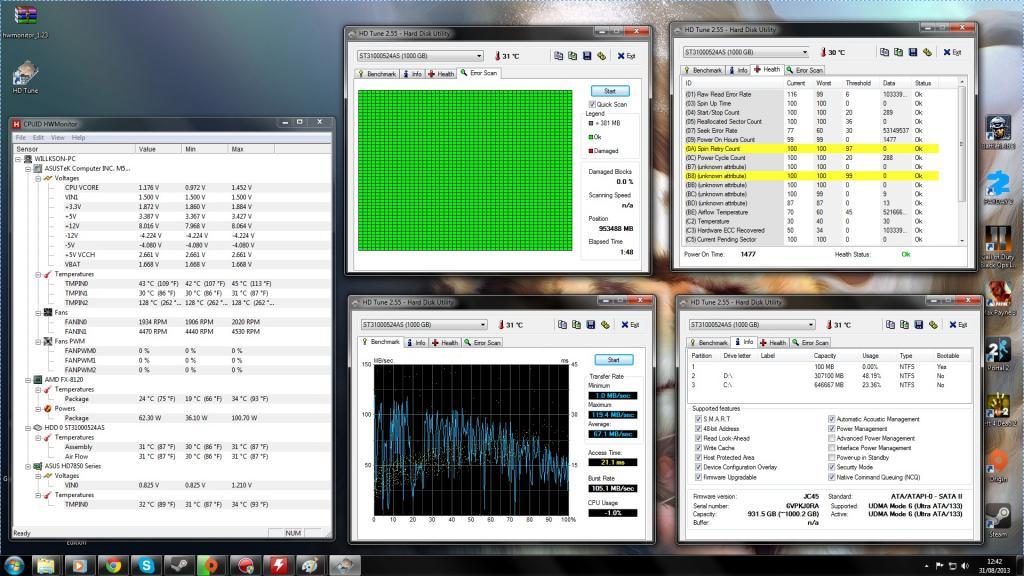Open drive dropdown in Info window
1024x576 pixels.
tap(752, 325)
